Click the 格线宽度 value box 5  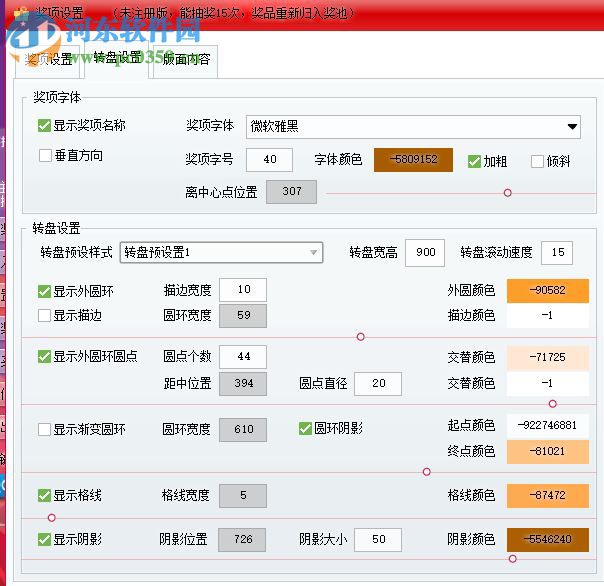click(243, 495)
